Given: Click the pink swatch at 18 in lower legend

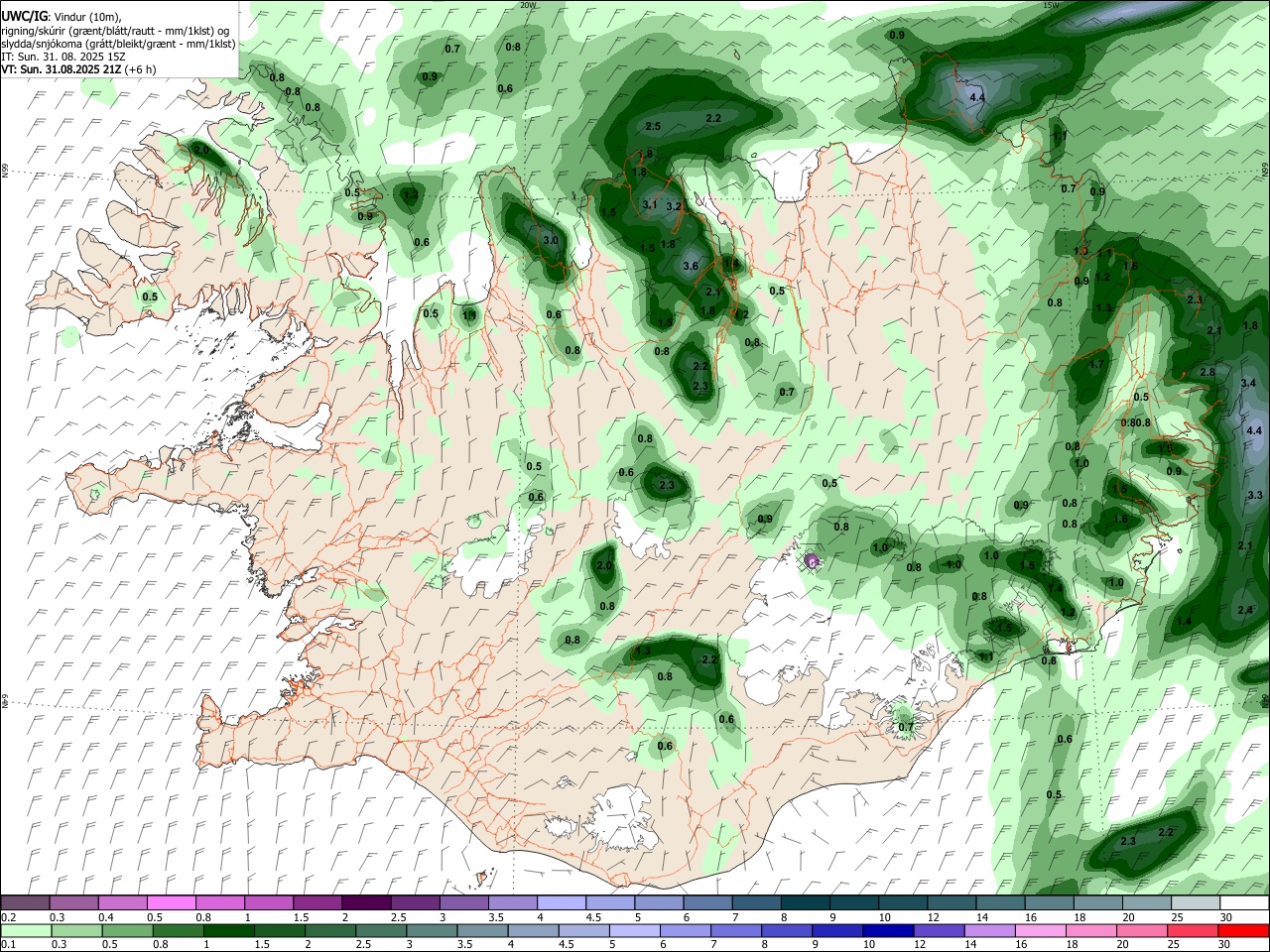Looking at the screenshot, I should [x=1092, y=931].
